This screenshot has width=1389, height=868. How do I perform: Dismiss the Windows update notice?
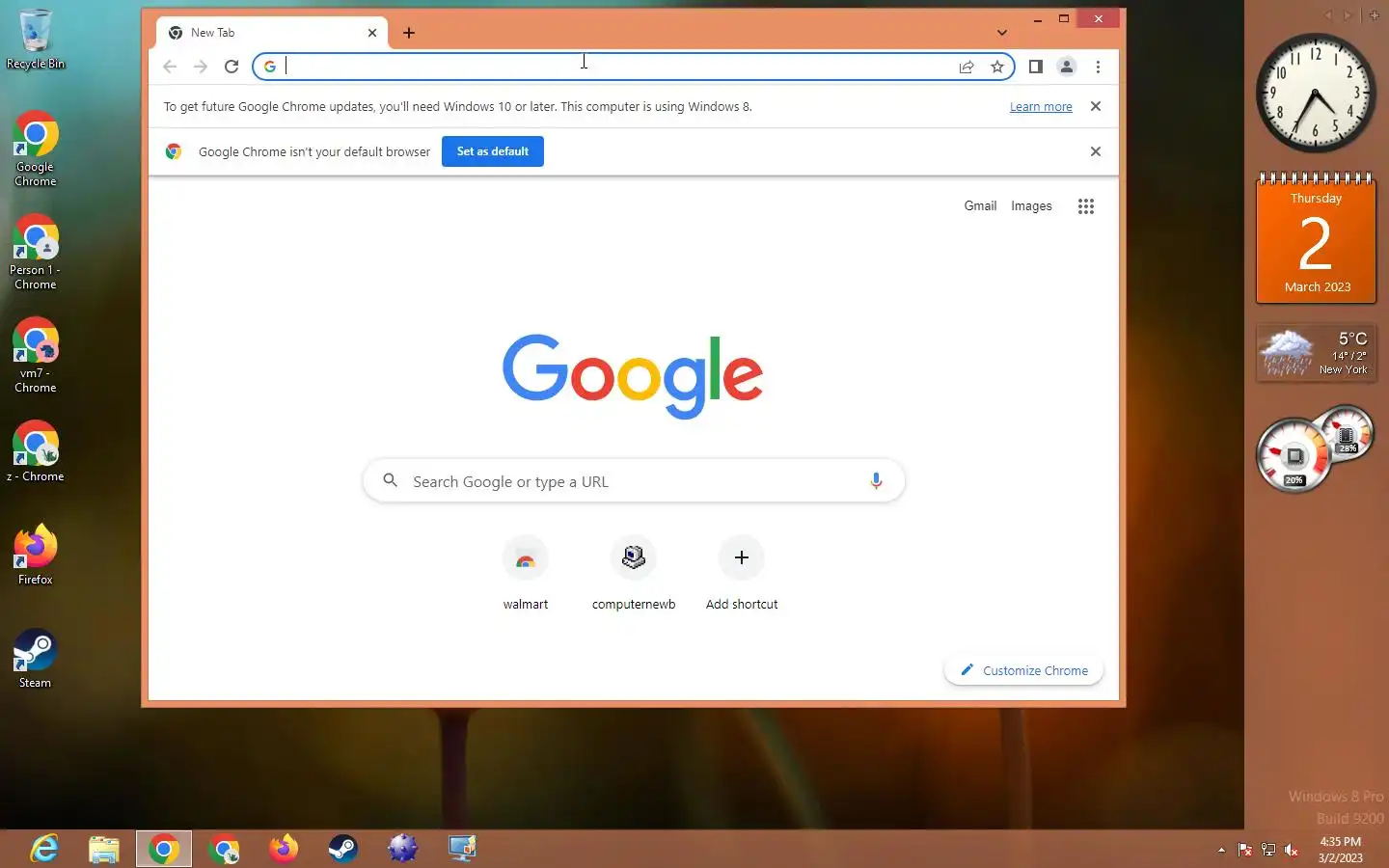pyautogui.click(x=1096, y=106)
